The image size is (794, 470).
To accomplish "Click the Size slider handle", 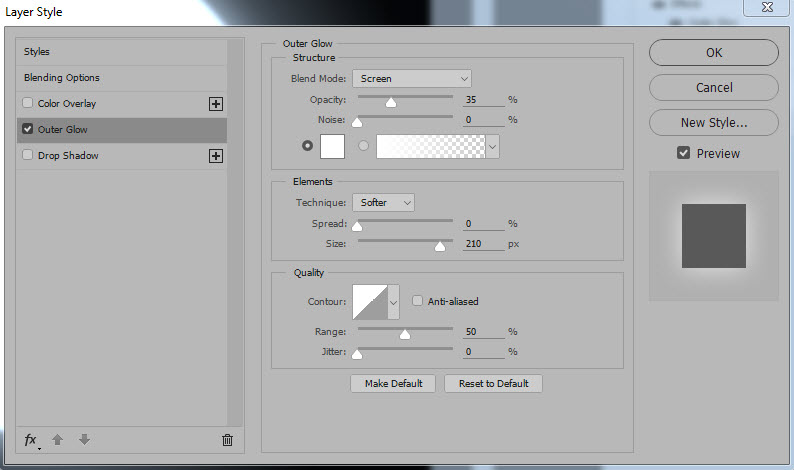I will [440, 246].
